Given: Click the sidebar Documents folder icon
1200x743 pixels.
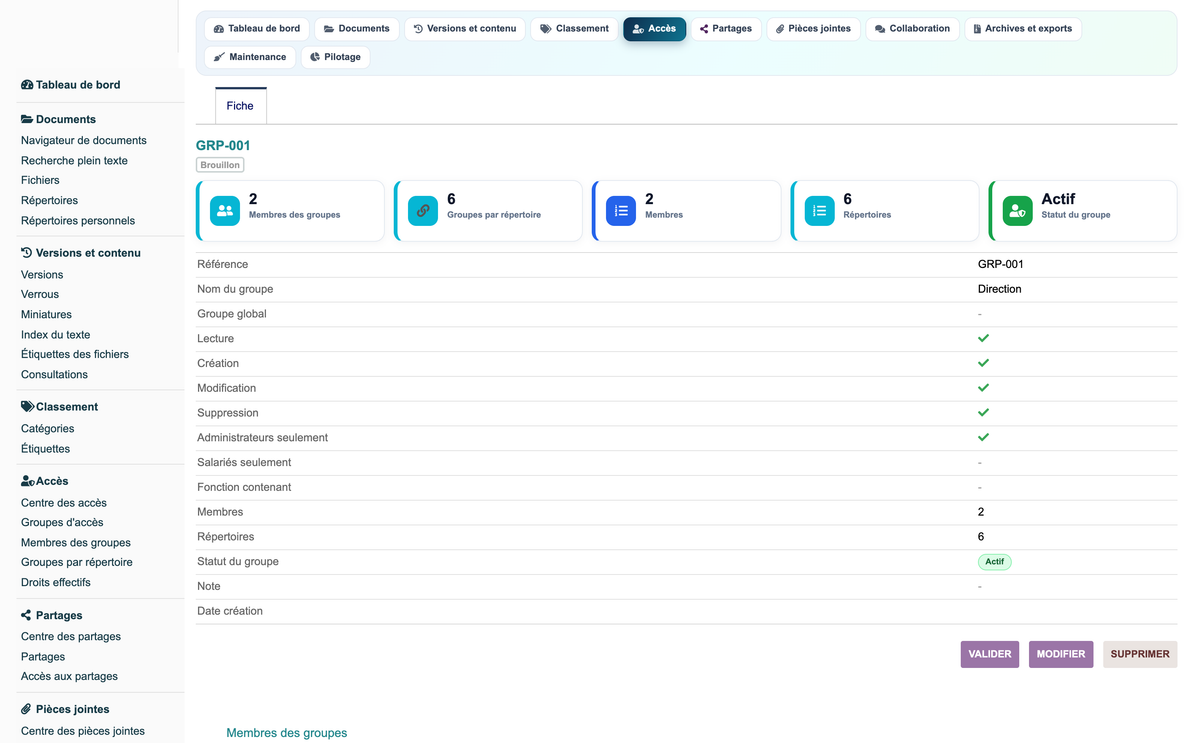Looking at the screenshot, I should [x=27, y=119].
